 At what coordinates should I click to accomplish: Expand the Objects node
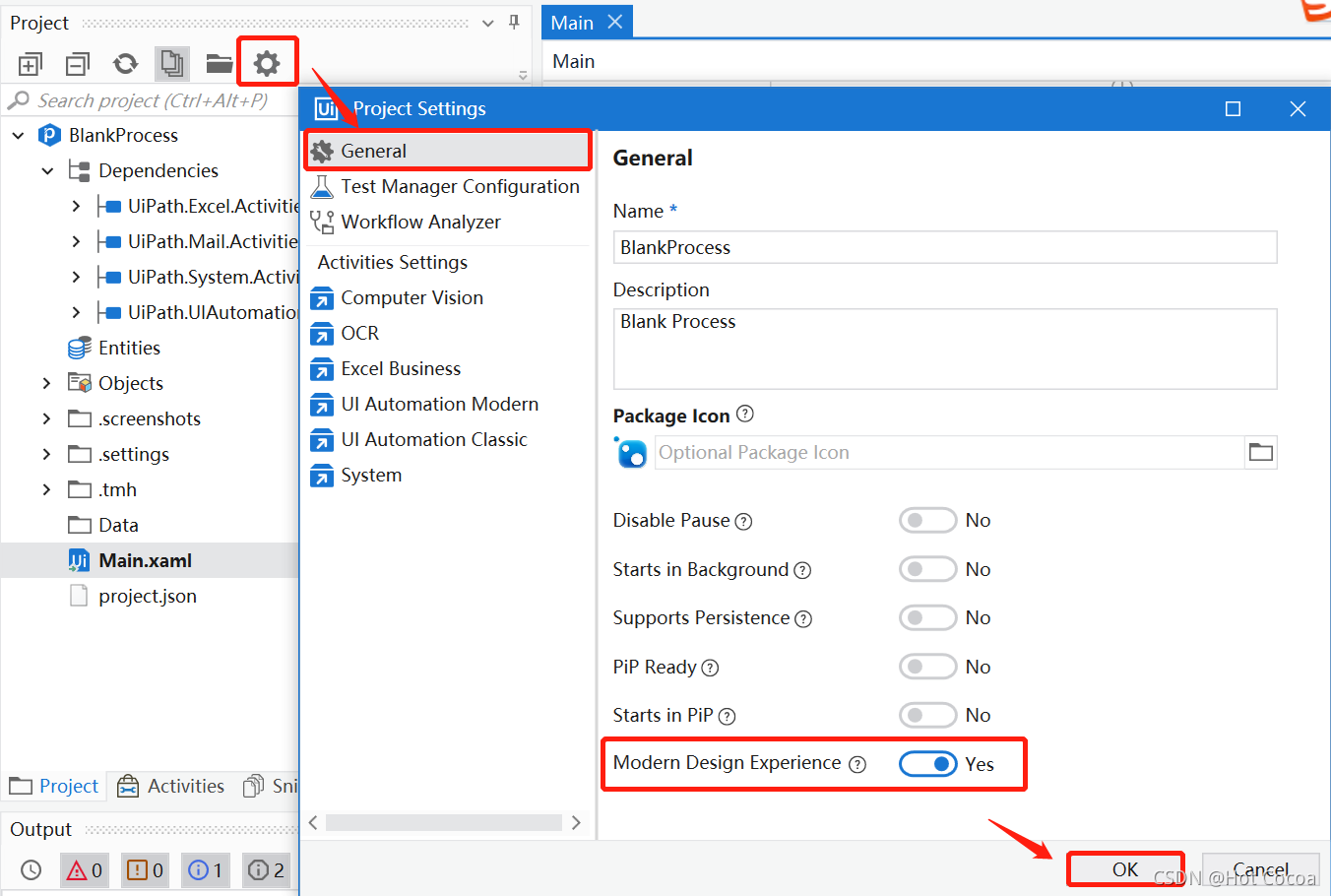click(46, 384)
